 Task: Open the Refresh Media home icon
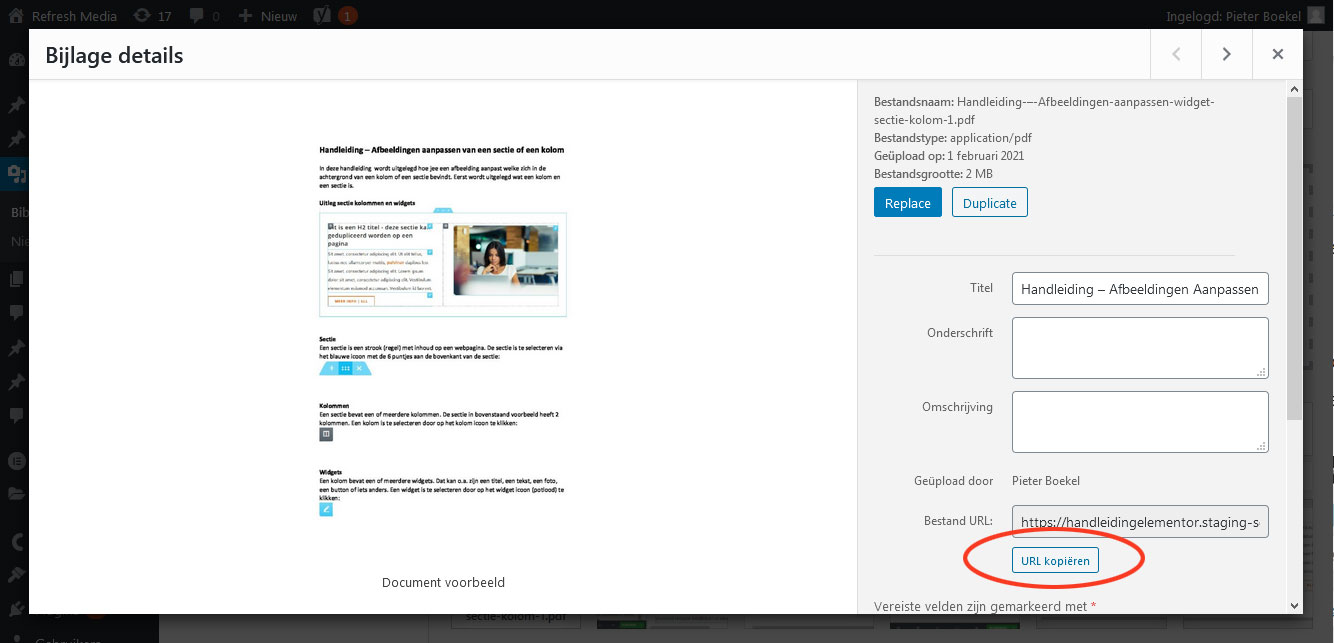tap(16, 16)
